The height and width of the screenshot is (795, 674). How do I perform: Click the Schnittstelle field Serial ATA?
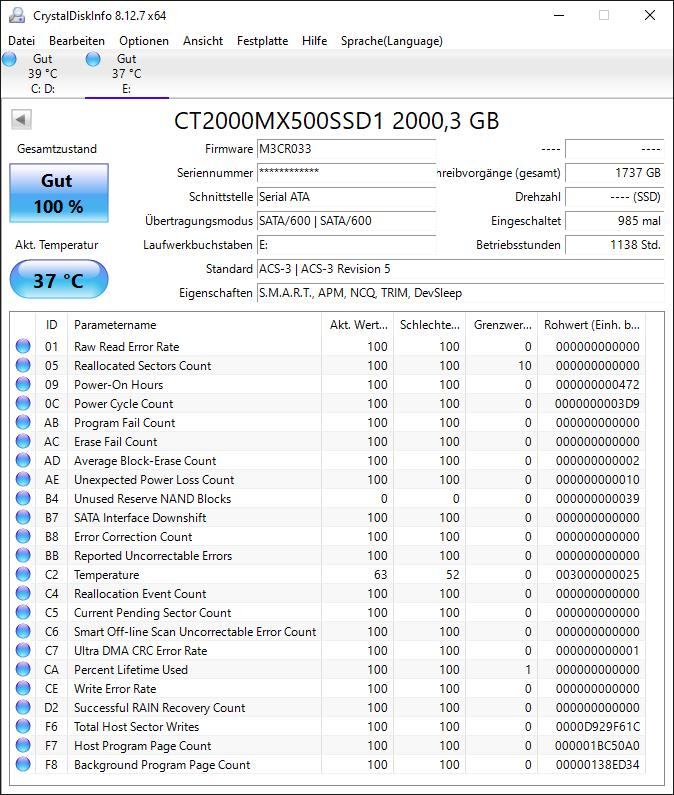point(346,197)
